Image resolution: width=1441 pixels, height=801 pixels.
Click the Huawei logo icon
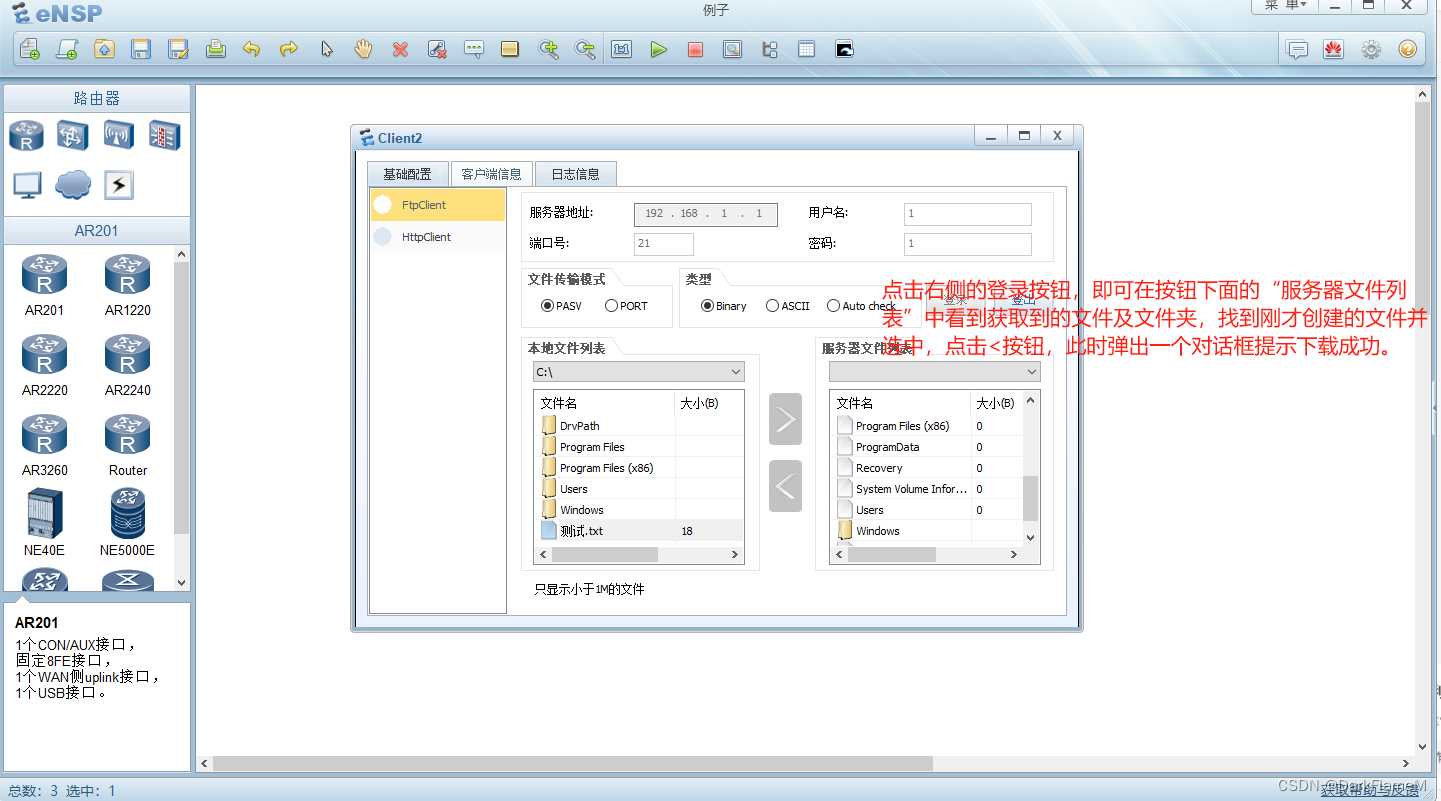1333,49
